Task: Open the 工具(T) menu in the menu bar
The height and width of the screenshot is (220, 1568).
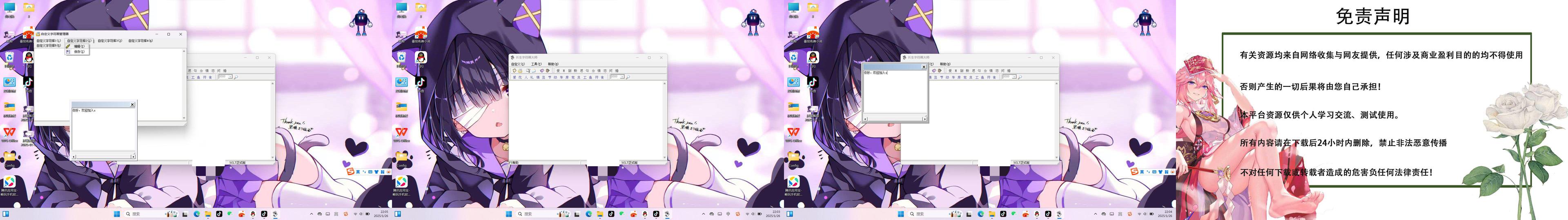Action: 536,64
